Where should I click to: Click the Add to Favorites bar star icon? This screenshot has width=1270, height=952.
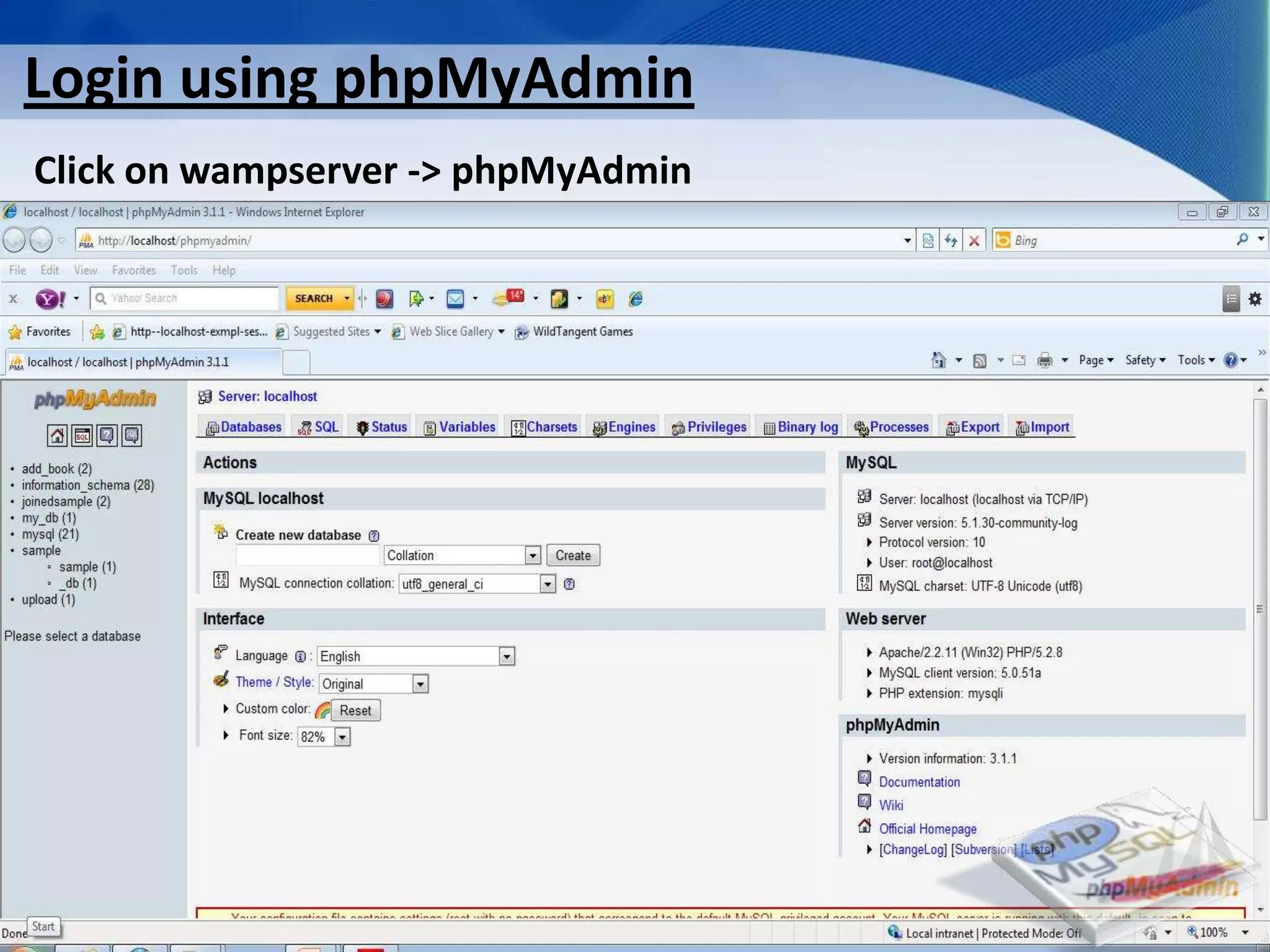(x=97, y=332)
